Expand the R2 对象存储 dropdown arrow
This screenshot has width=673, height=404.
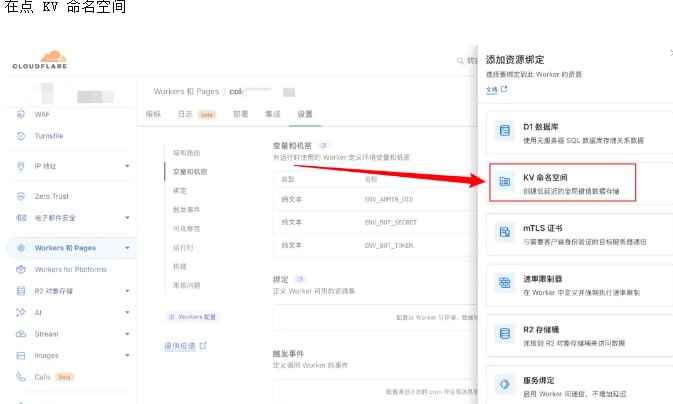[127, 291]
